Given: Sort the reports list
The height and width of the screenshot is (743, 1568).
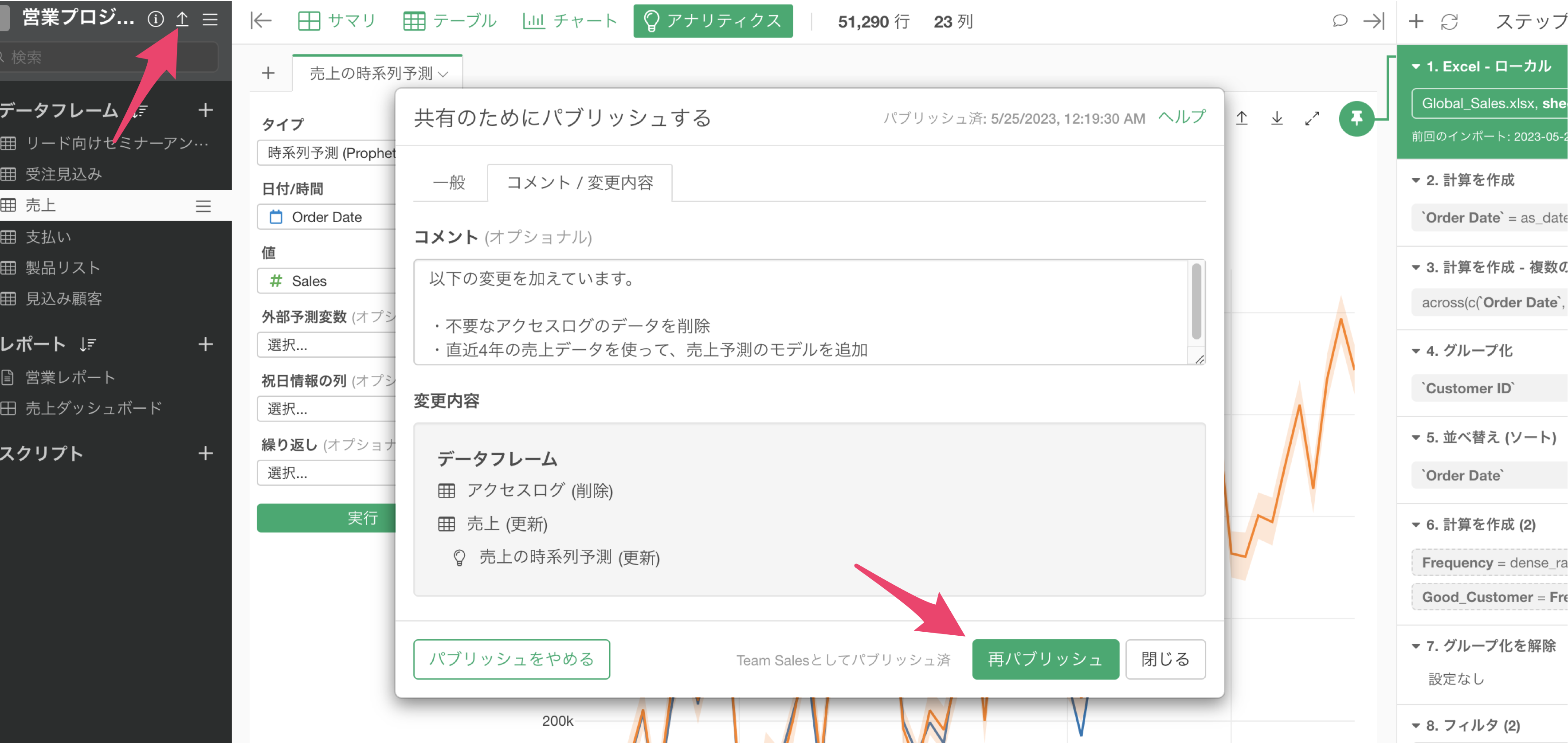Looking at the screenshot, I should [x=88, y=344].
